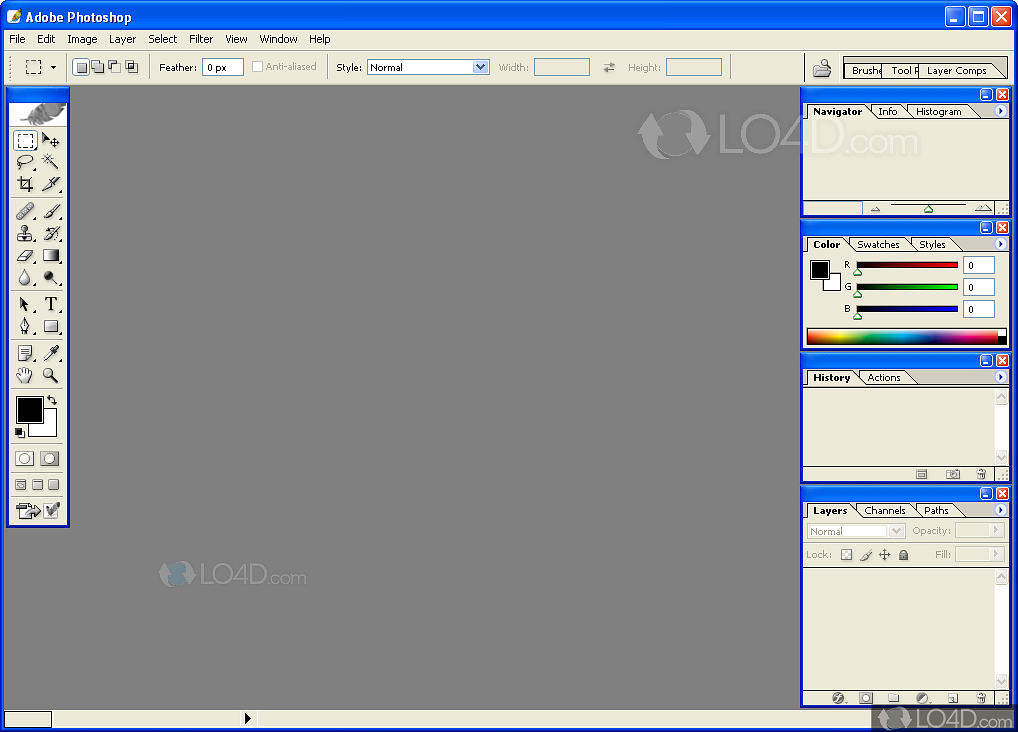Activate the Eyedropper tool
Screen dimensions: 1018x732
pyautogui.click(x=50, y=353)
